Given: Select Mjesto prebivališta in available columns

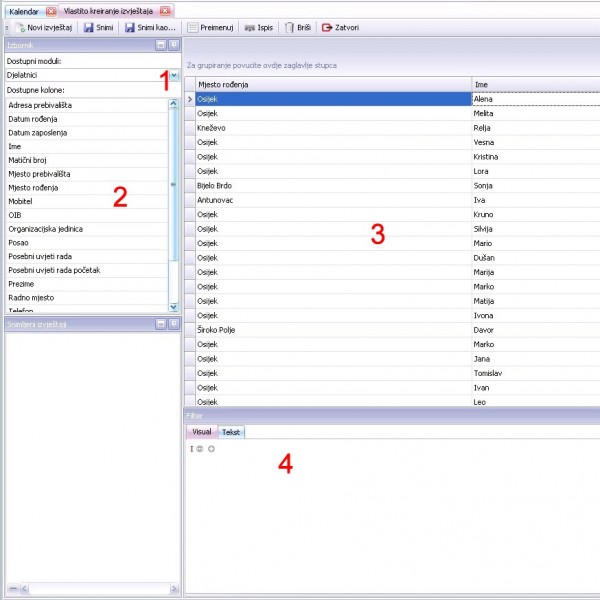Looking at the screenshot, I should click(87, 174).
